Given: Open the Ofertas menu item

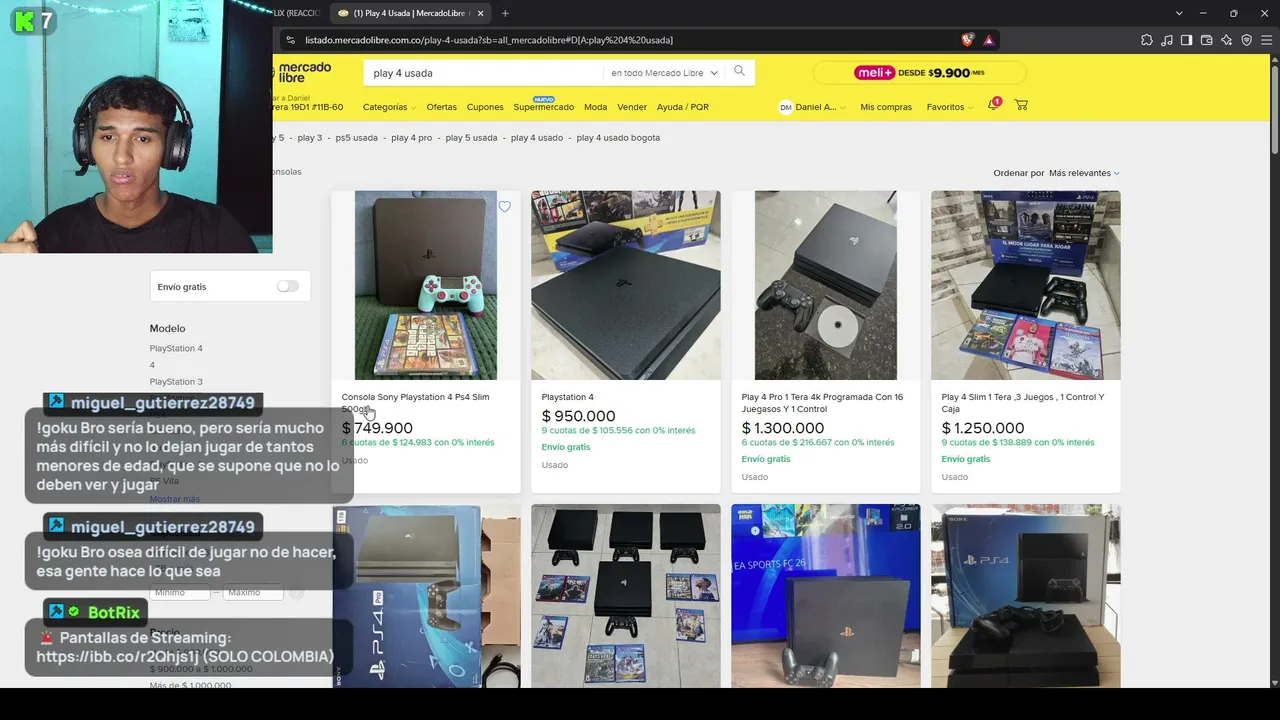Looking at the screenshot, I should tap(441, 107).
